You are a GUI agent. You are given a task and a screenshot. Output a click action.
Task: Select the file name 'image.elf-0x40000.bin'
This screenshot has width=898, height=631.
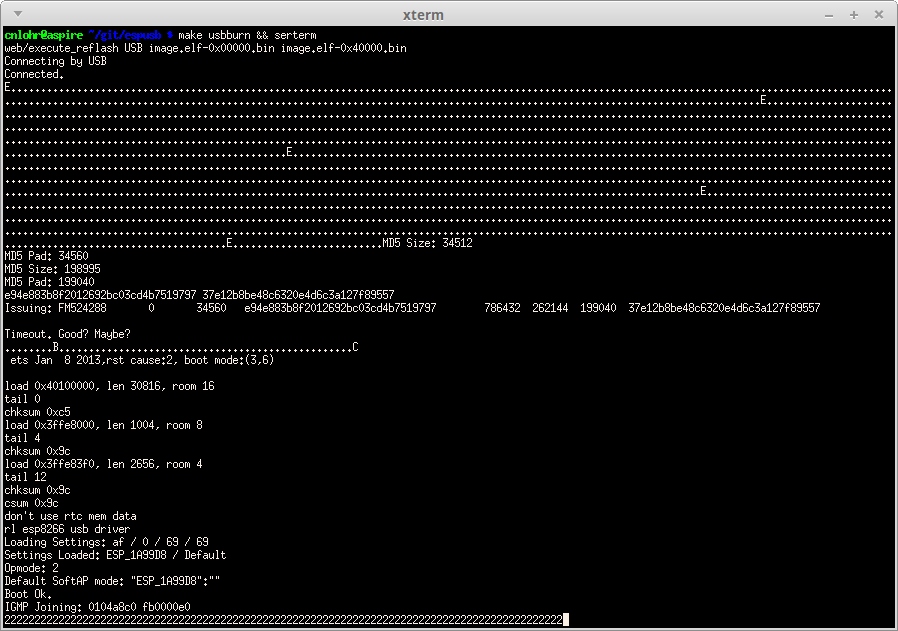click(x=344, y=48)
